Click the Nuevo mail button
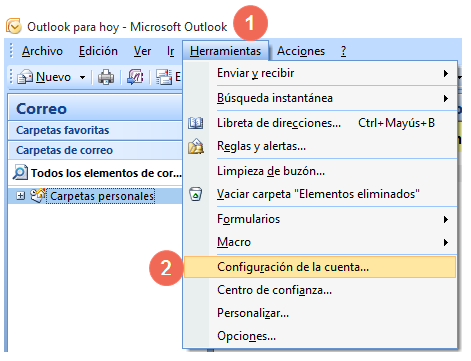 44,77
